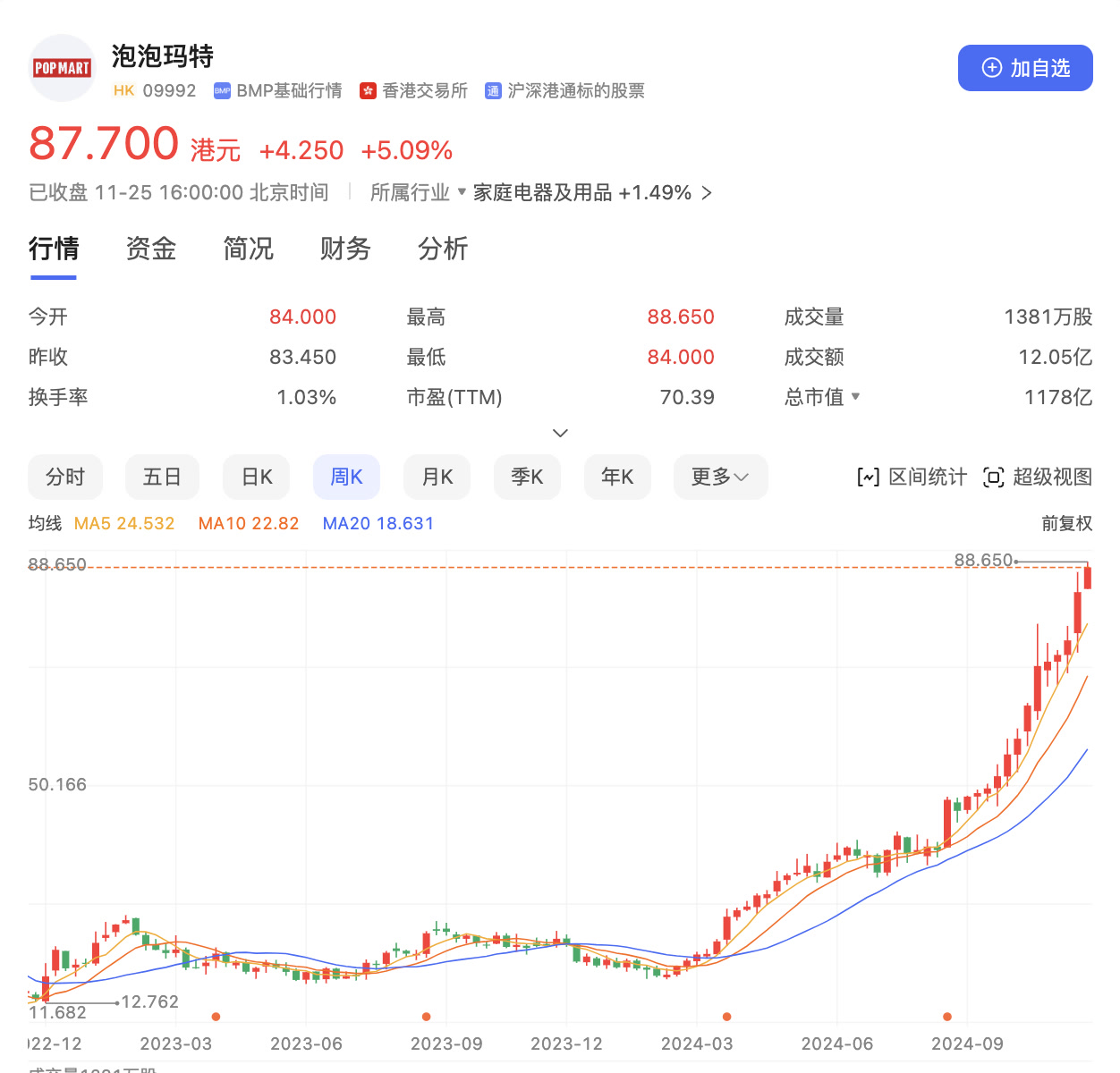Viewport: 1120px width, 1073px height.
Task: Click the price change +4.250
Action: click(301, 150)
